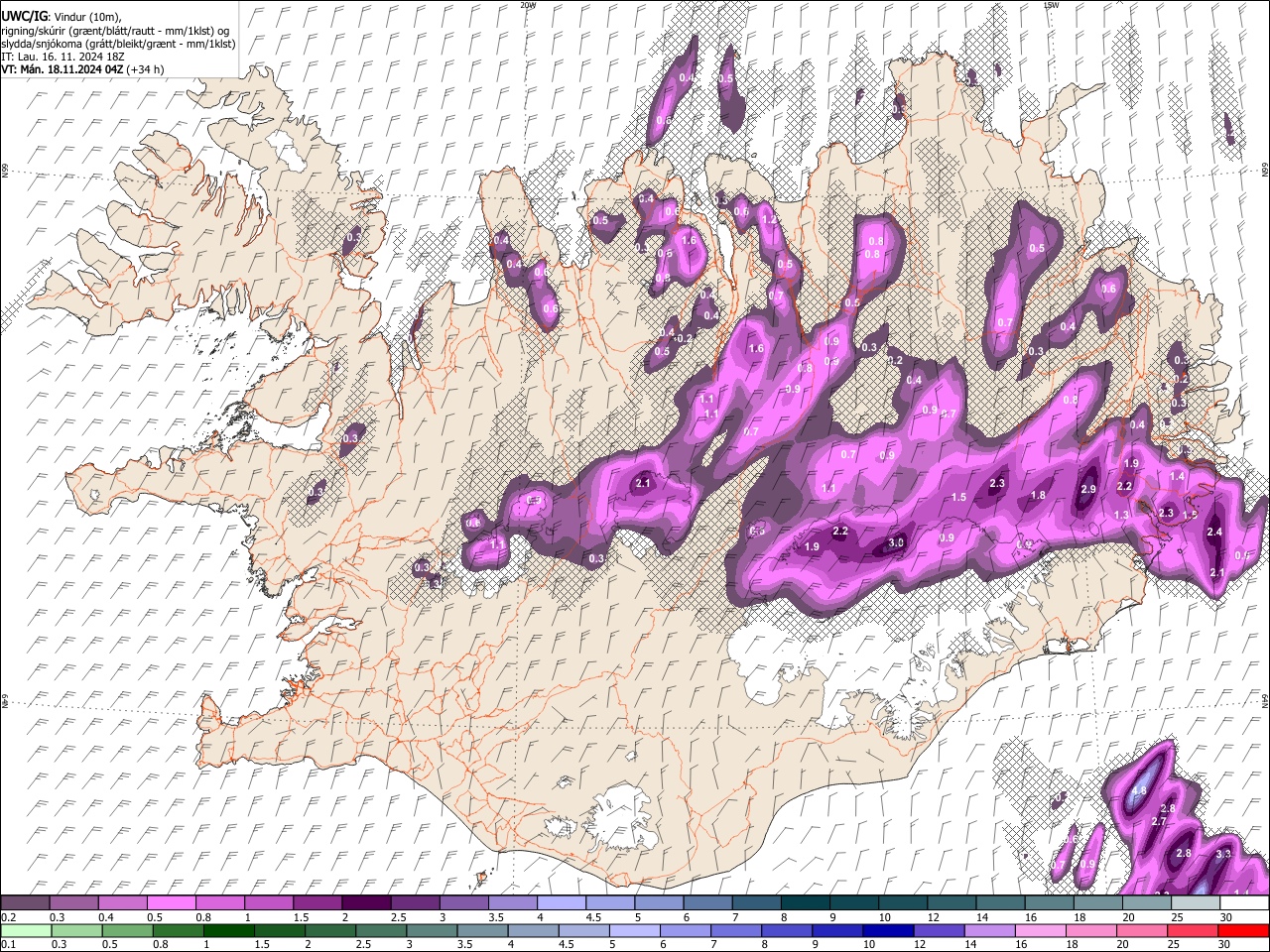Select the dark blue bottom-row swatch between 10 and 12
The image size is (1270, 952).
coord(887,930)
